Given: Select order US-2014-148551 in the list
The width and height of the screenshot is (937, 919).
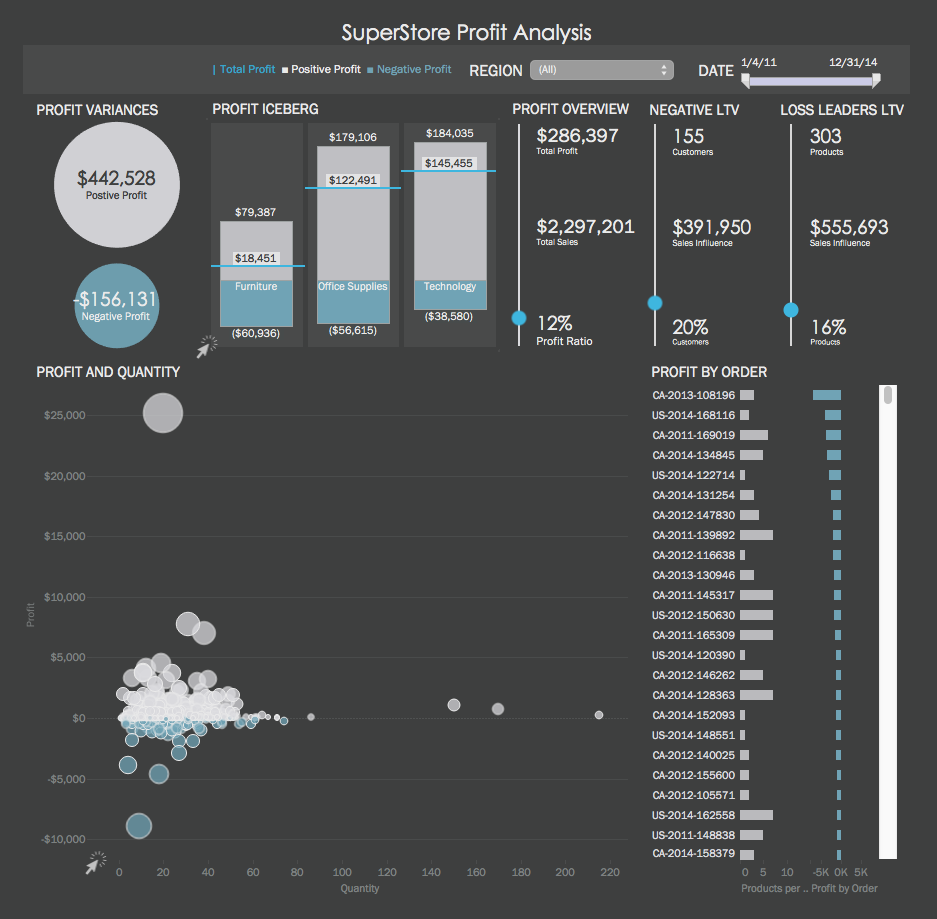Looking at the screenshot, I should tap(693, 736).
